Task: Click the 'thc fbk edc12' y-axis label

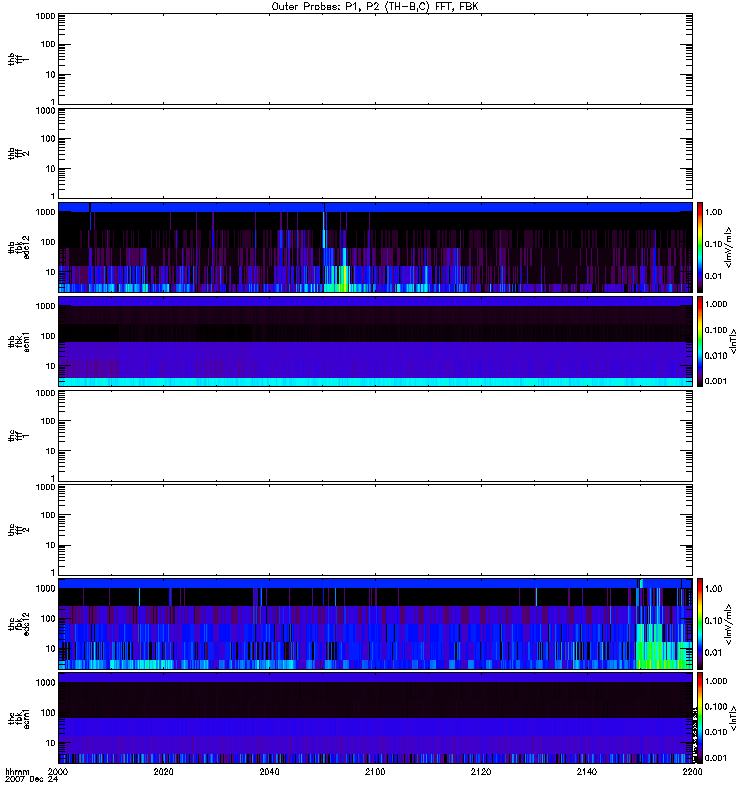Action: (18, 623)
